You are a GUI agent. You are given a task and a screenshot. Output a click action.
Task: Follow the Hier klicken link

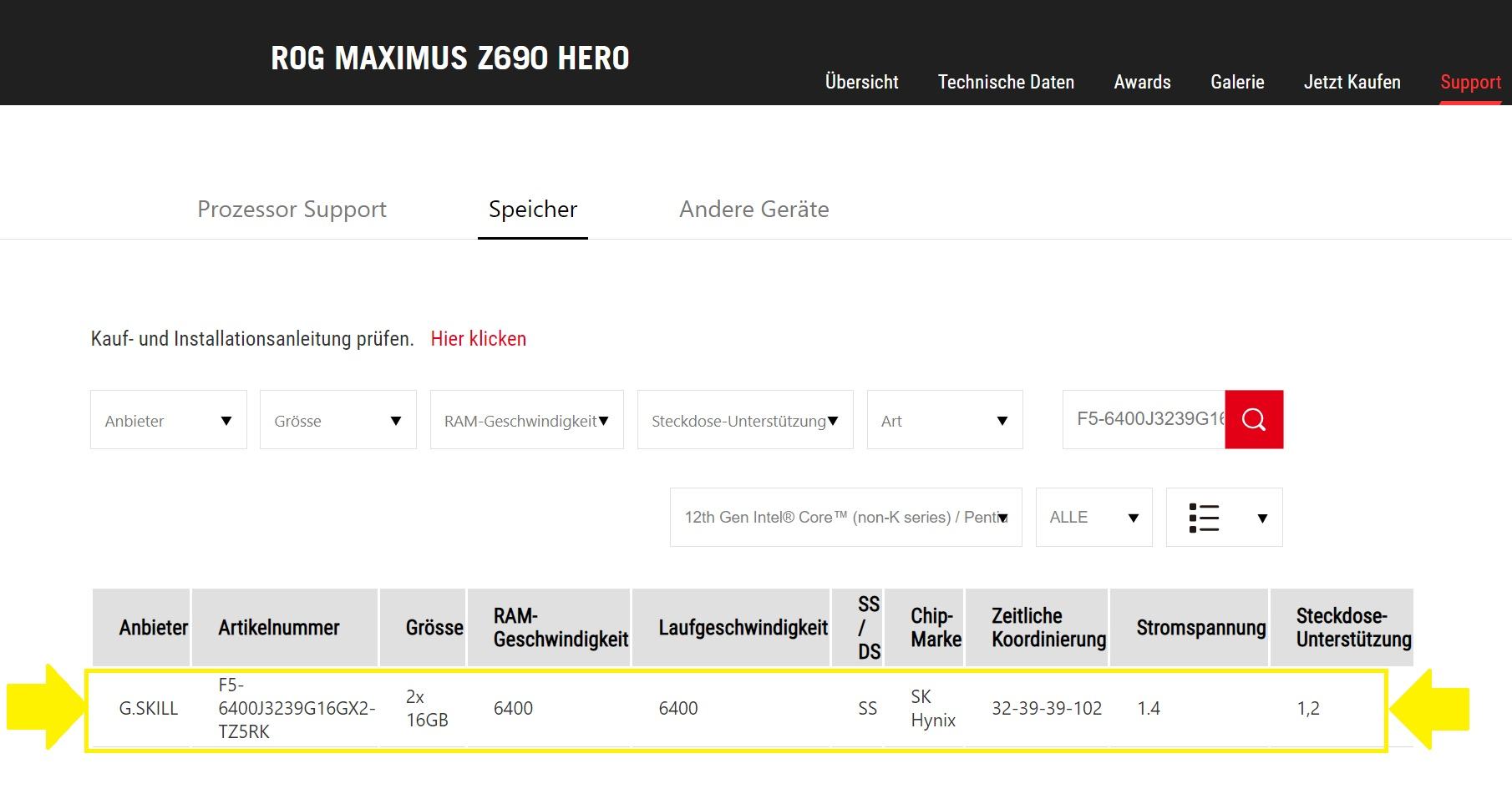tap(479, 338)
